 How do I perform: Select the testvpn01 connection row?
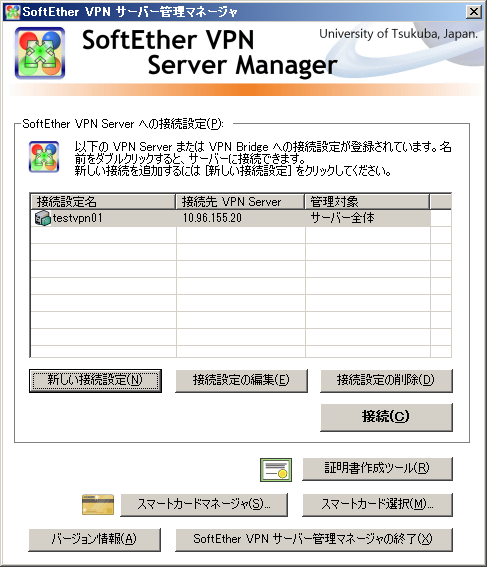[x=231, y=218]
